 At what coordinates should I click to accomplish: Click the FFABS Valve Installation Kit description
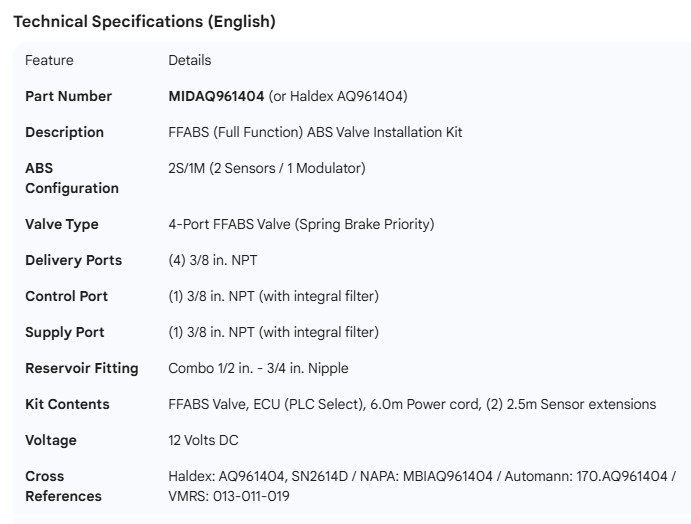[315, 132]
